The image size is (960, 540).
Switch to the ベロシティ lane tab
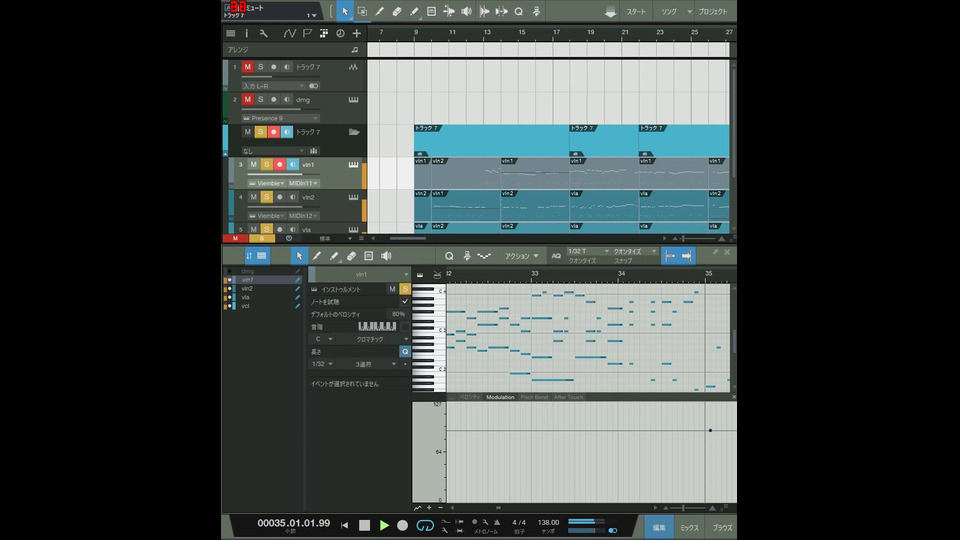470,397
